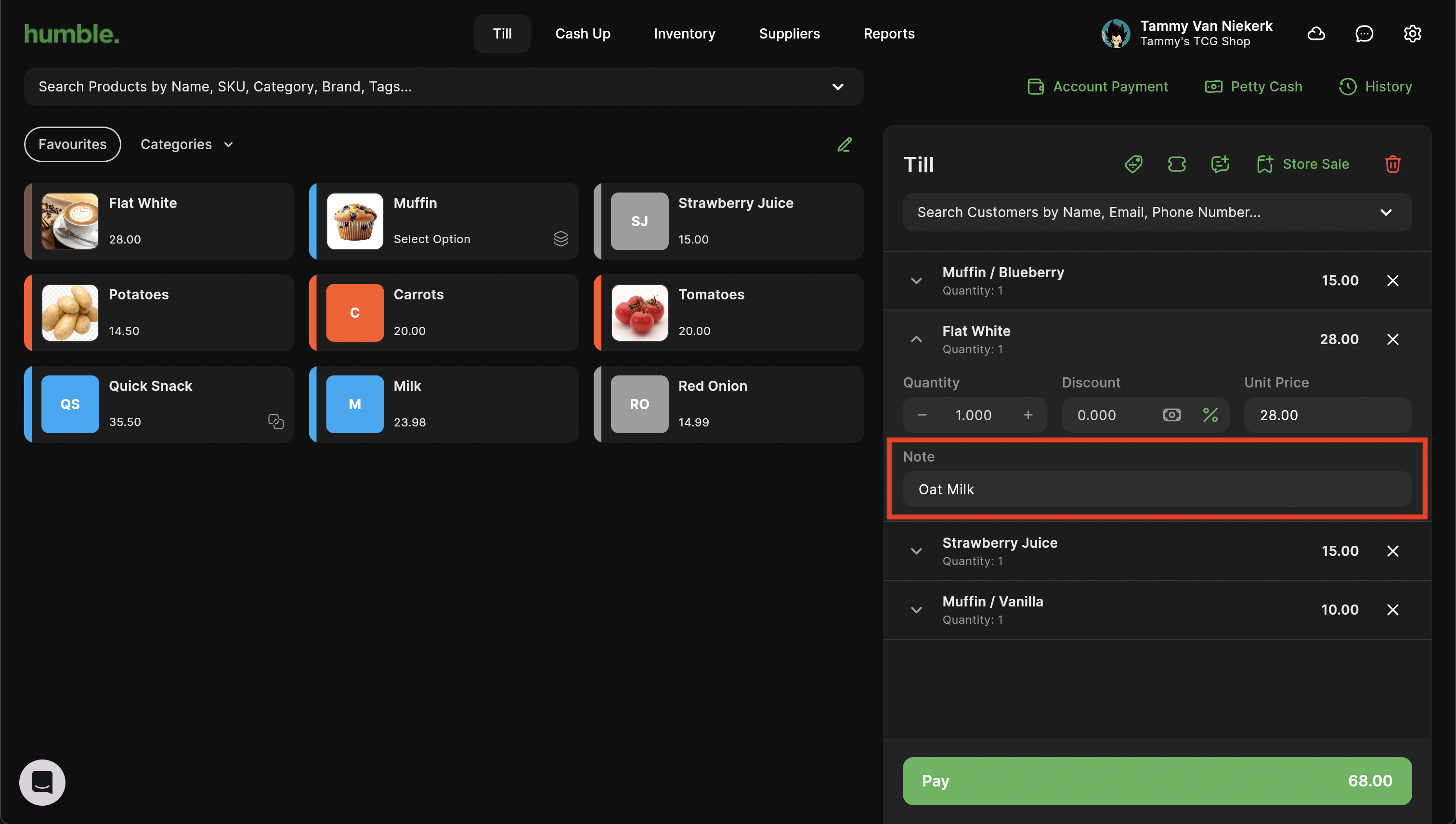Click the Oat Milk note field
The image size is (1456, 824).
[x=1157, y=489]
